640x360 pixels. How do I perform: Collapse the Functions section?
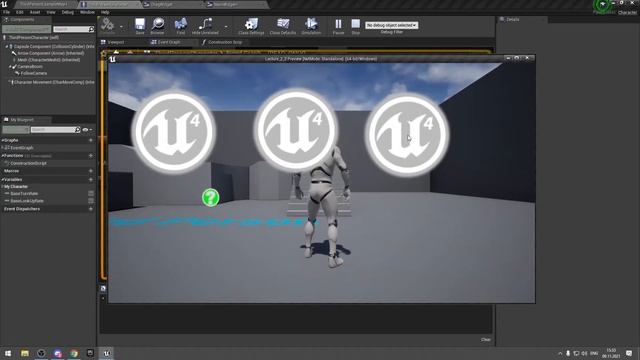click(x=2, y=156)
